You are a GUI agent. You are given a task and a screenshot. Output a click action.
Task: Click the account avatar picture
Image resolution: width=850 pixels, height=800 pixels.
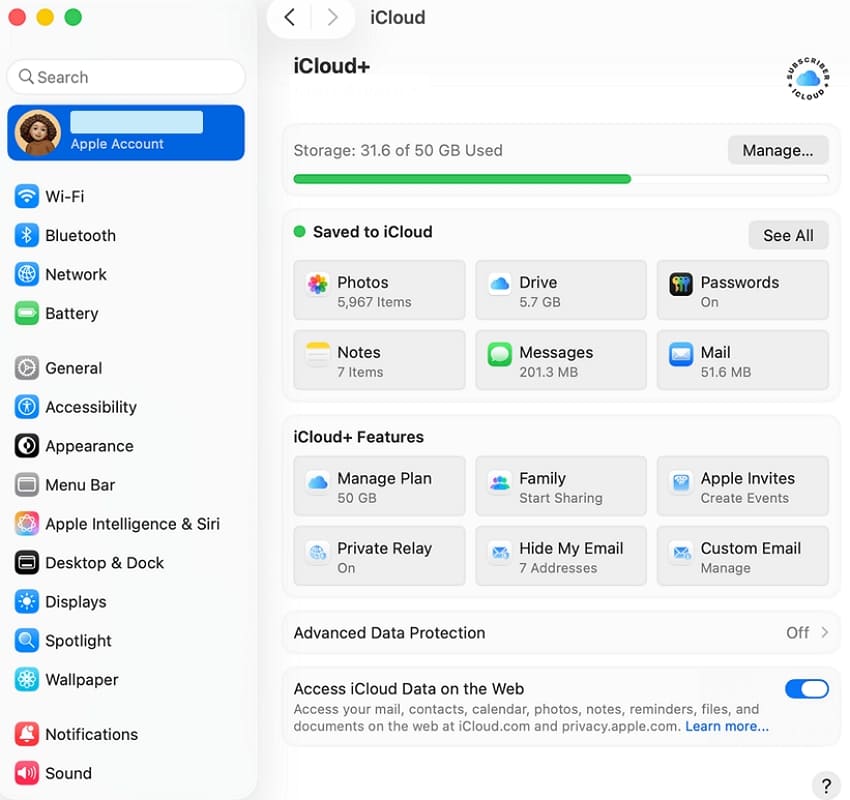click(x=38, y=133)
